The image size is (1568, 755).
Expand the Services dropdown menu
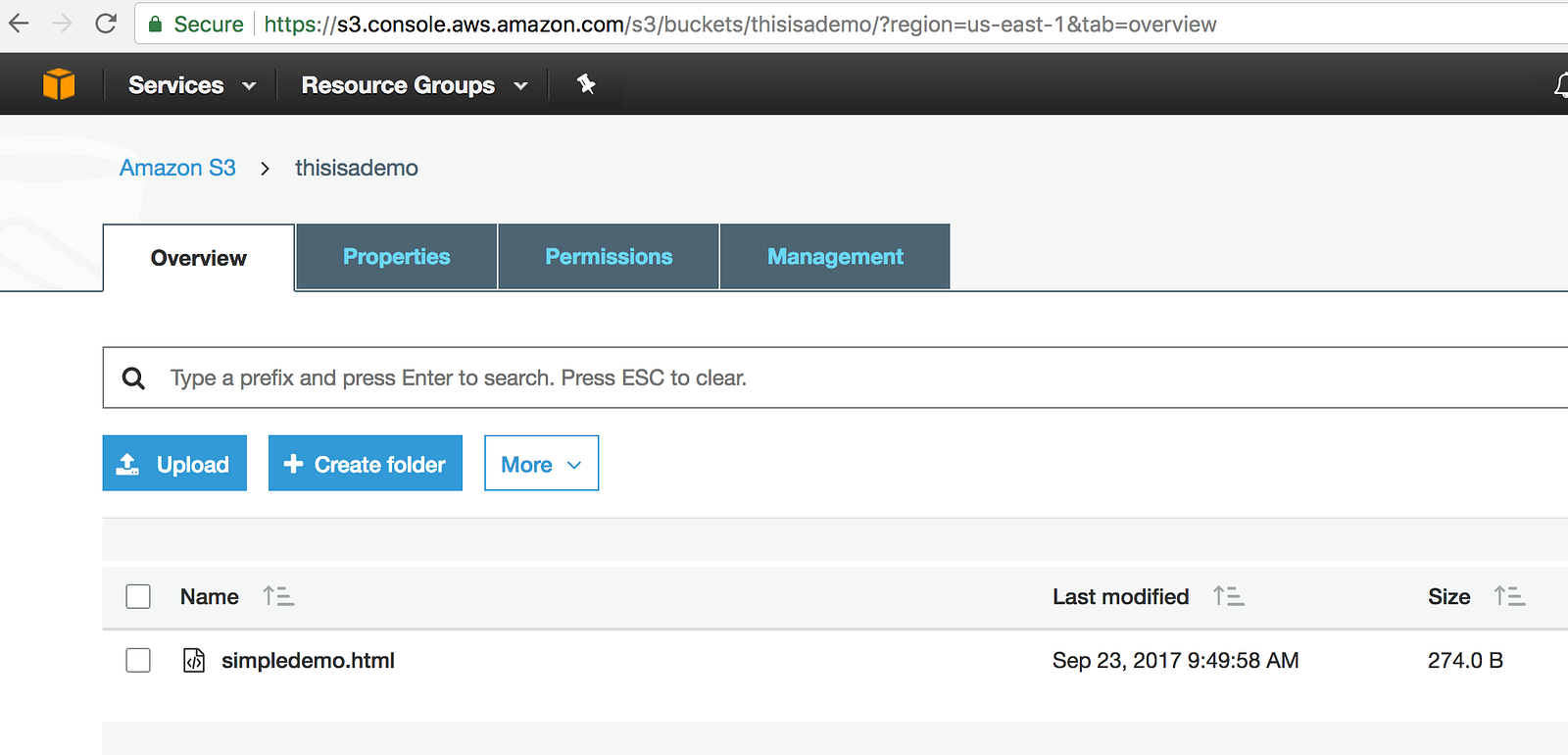pyautogui.click(x=192, y=85)
